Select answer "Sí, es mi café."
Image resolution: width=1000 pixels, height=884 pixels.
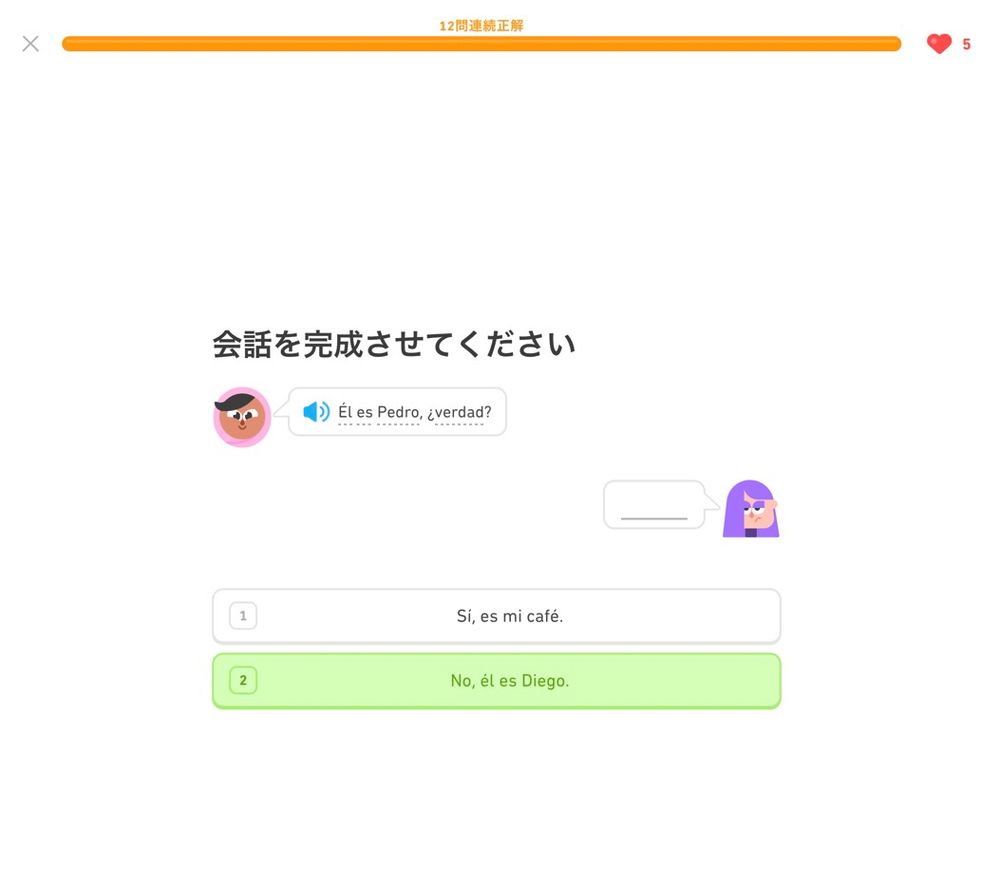pos(496,615)
